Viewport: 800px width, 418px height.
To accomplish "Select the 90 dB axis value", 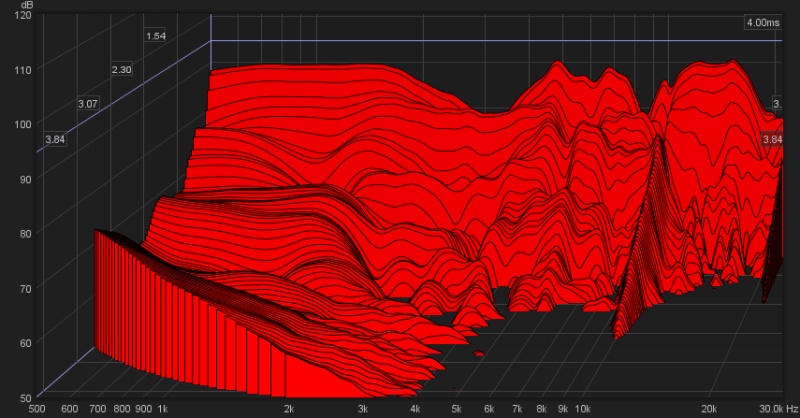I will pyautogui.click(x=26, y=179).
